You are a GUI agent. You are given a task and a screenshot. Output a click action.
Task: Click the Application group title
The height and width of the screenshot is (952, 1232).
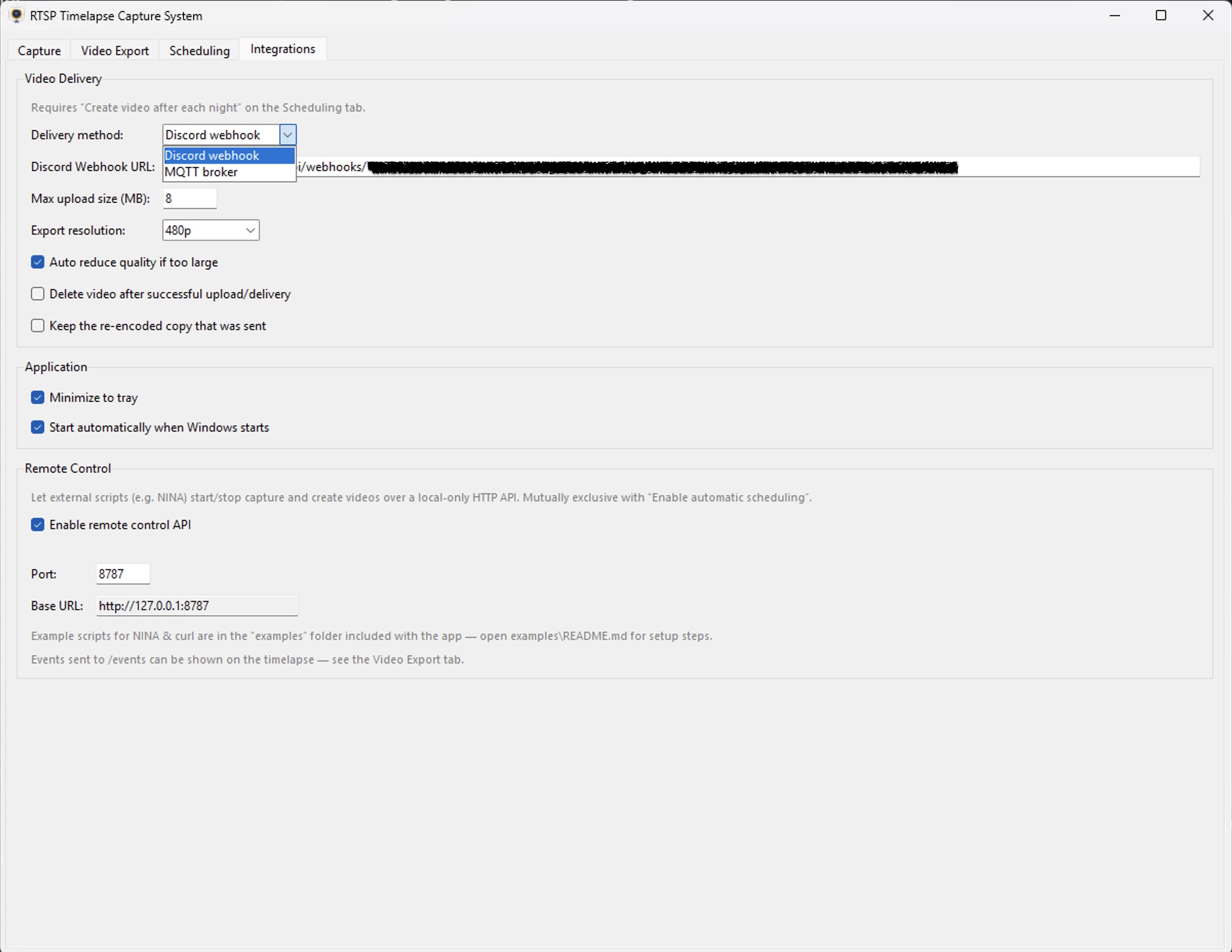click(x=56, y=367)
